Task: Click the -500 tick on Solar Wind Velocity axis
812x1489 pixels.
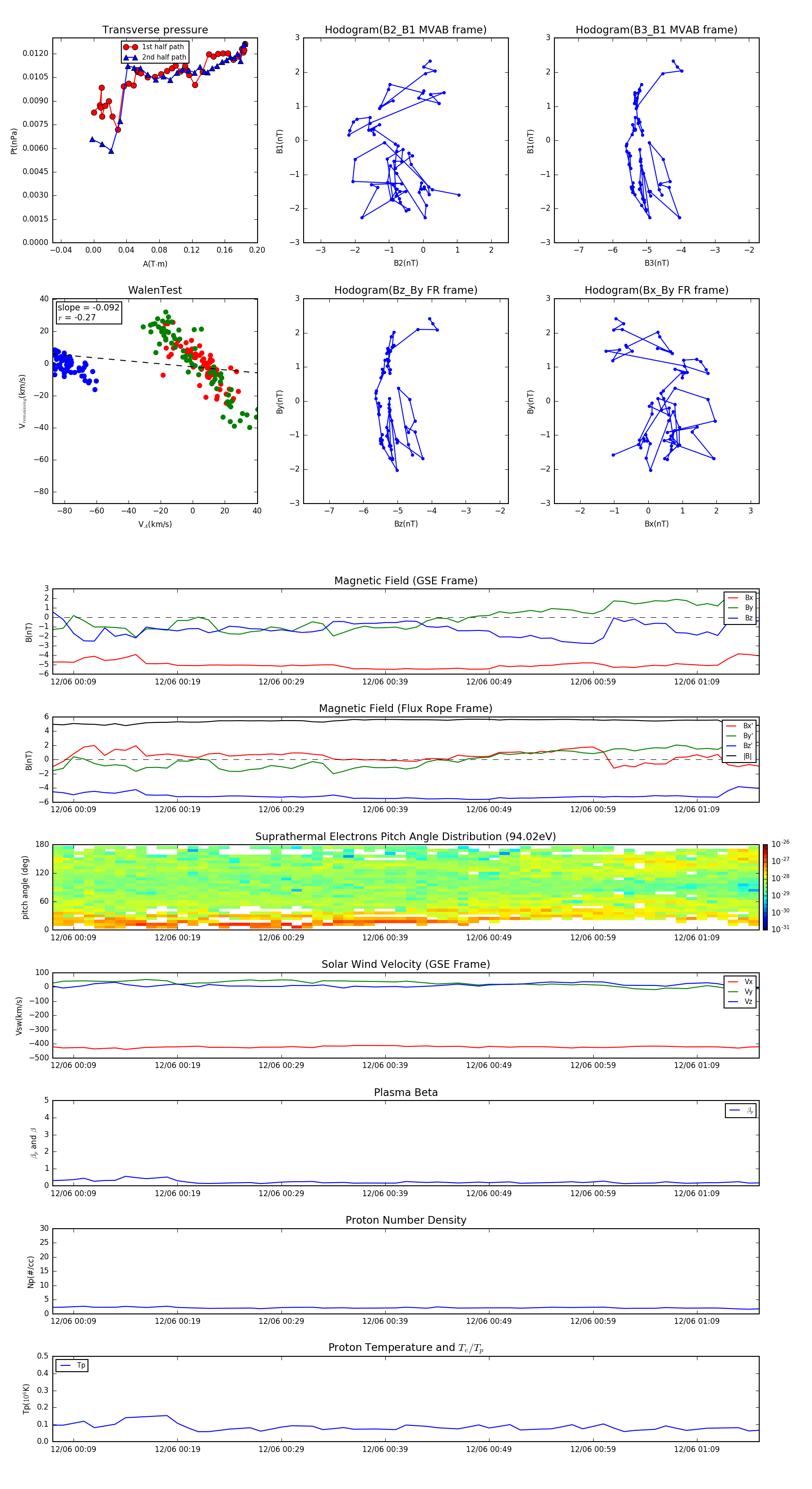Action: point(39,1058)
